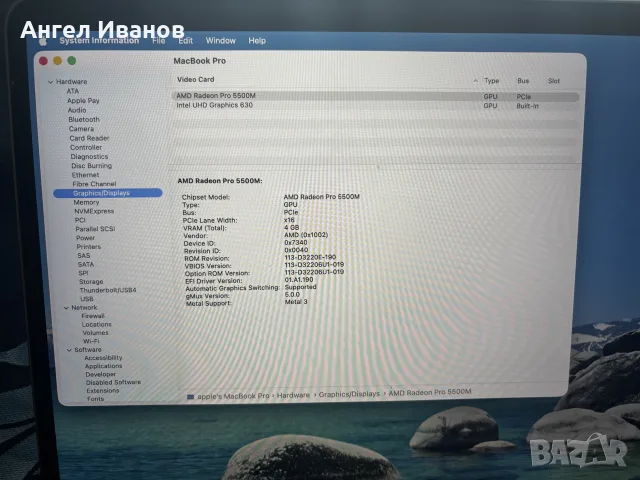Click the Device ID value 0x7340
This screenshot has height=480, width=640.
(x=296, y=242)
